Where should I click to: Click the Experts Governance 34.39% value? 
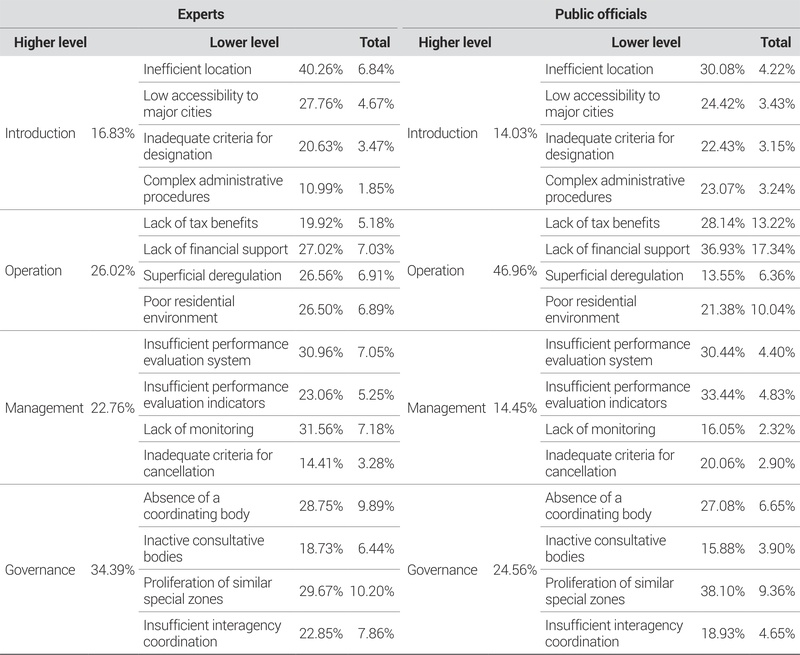point(112,570)
